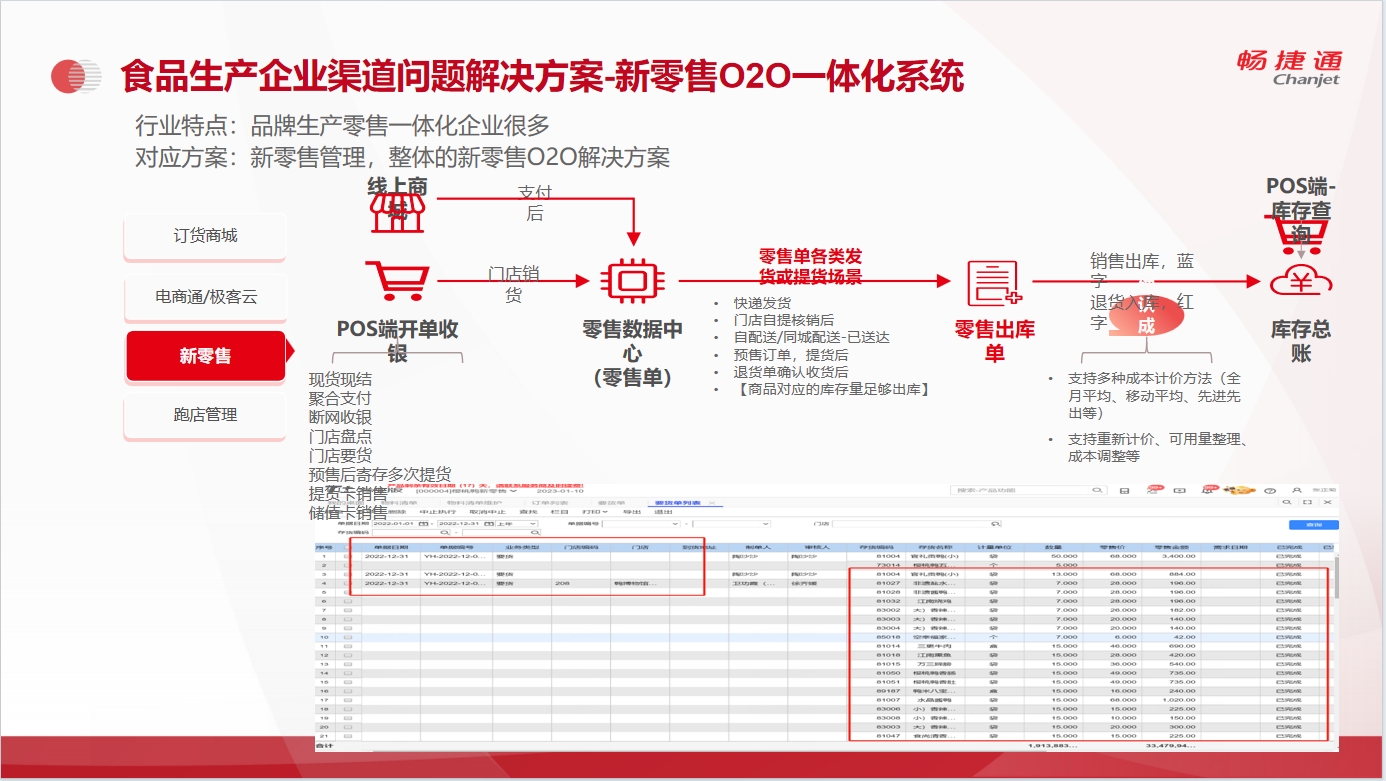1386x781 pixels.
Task: Click the Chanjet logo in top corner
Action: point(1289,67)
